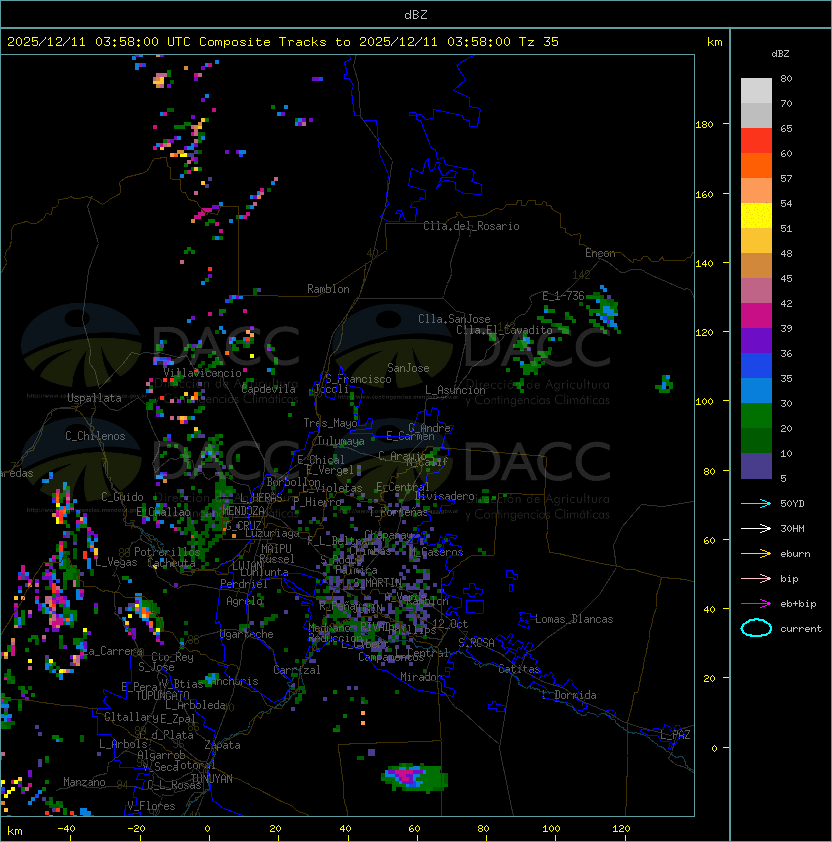Click the 'Agrelo' place label
832x842 pixels.
[x=244, y=601]
